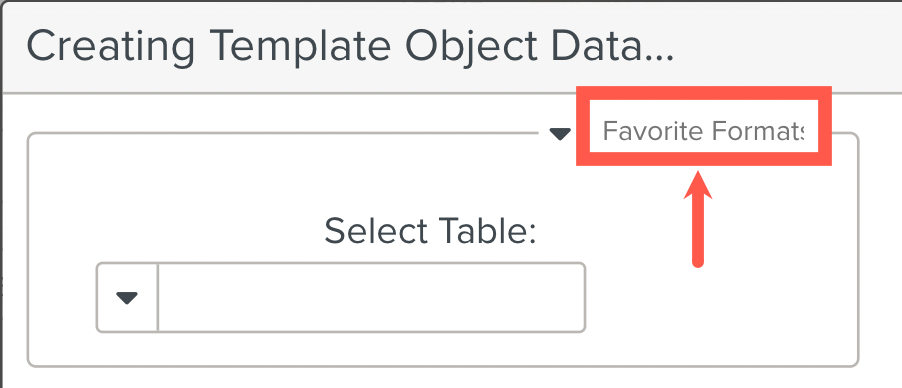This screenshot has width=902, height=388.
Task: Focus the empty table name combo box
Action: 372,298
